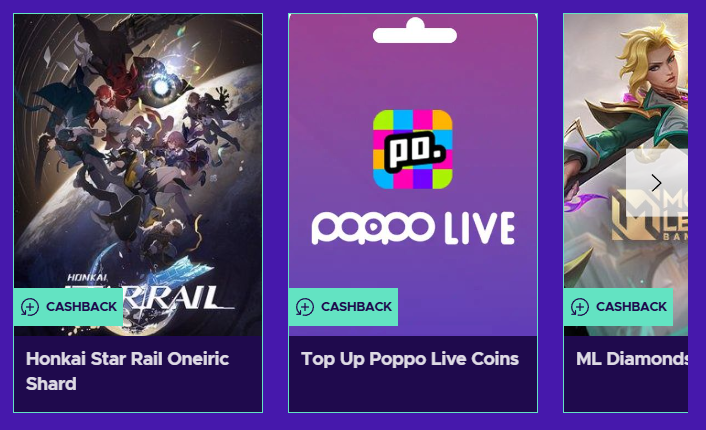Screen dimensions: 706x430
Task: Click the next arrow on the carousel
Action: point(656,183)
